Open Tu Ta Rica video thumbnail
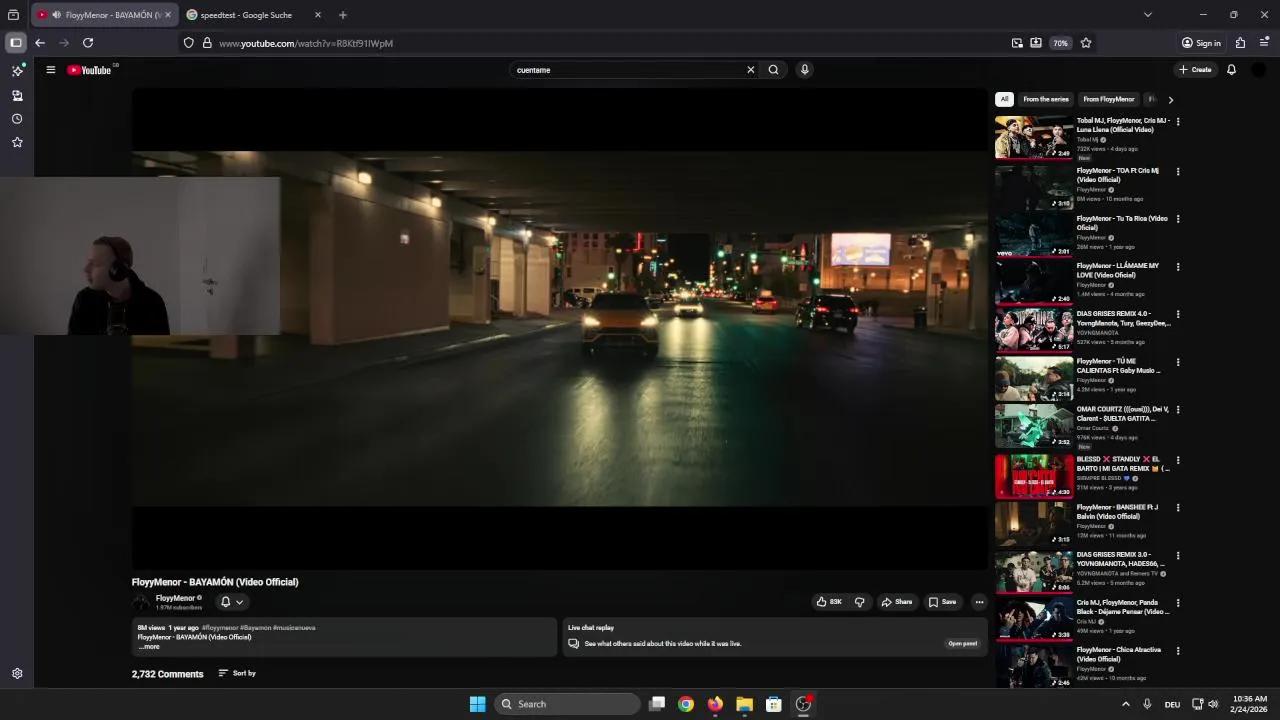Screen dimensions: 1280x720 tap(1034, 235)
